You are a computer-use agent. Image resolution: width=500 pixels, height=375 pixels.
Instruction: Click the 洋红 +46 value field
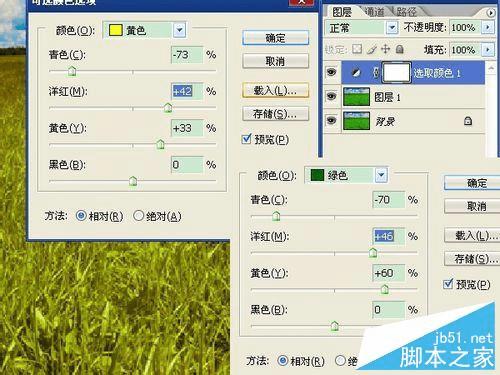coord(389,236)
